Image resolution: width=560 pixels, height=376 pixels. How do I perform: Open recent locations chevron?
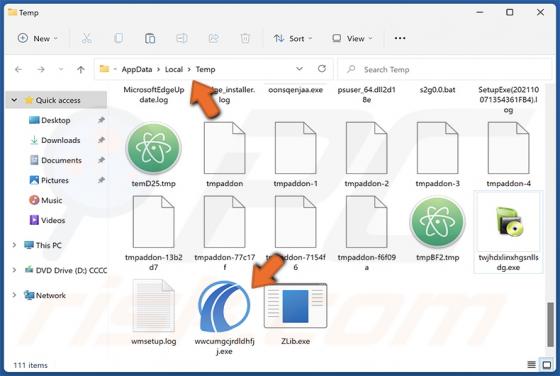[x=61, y=69]
